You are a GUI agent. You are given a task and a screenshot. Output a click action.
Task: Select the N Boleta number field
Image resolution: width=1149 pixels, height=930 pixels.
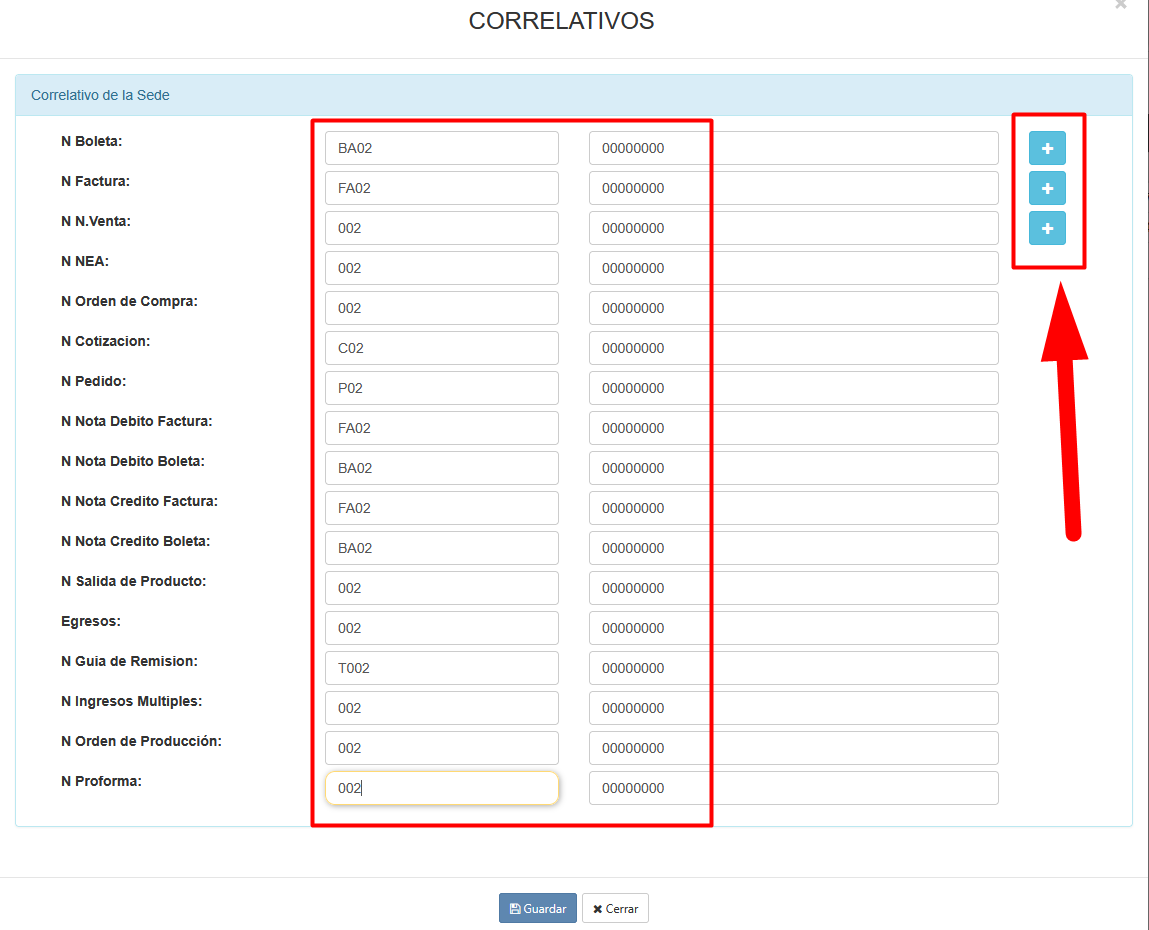pos(793,148)
